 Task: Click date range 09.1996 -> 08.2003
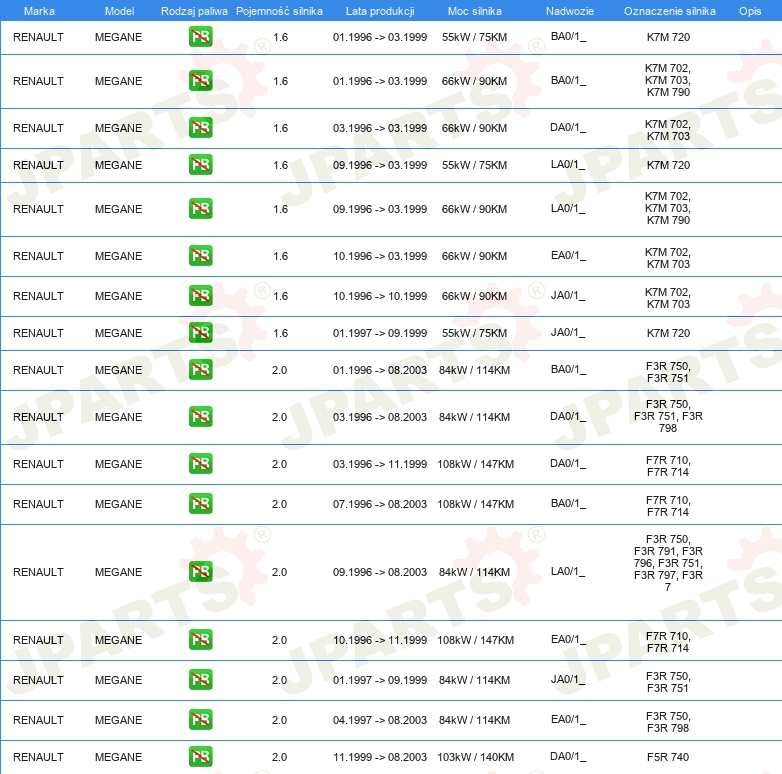coord(380,572)
